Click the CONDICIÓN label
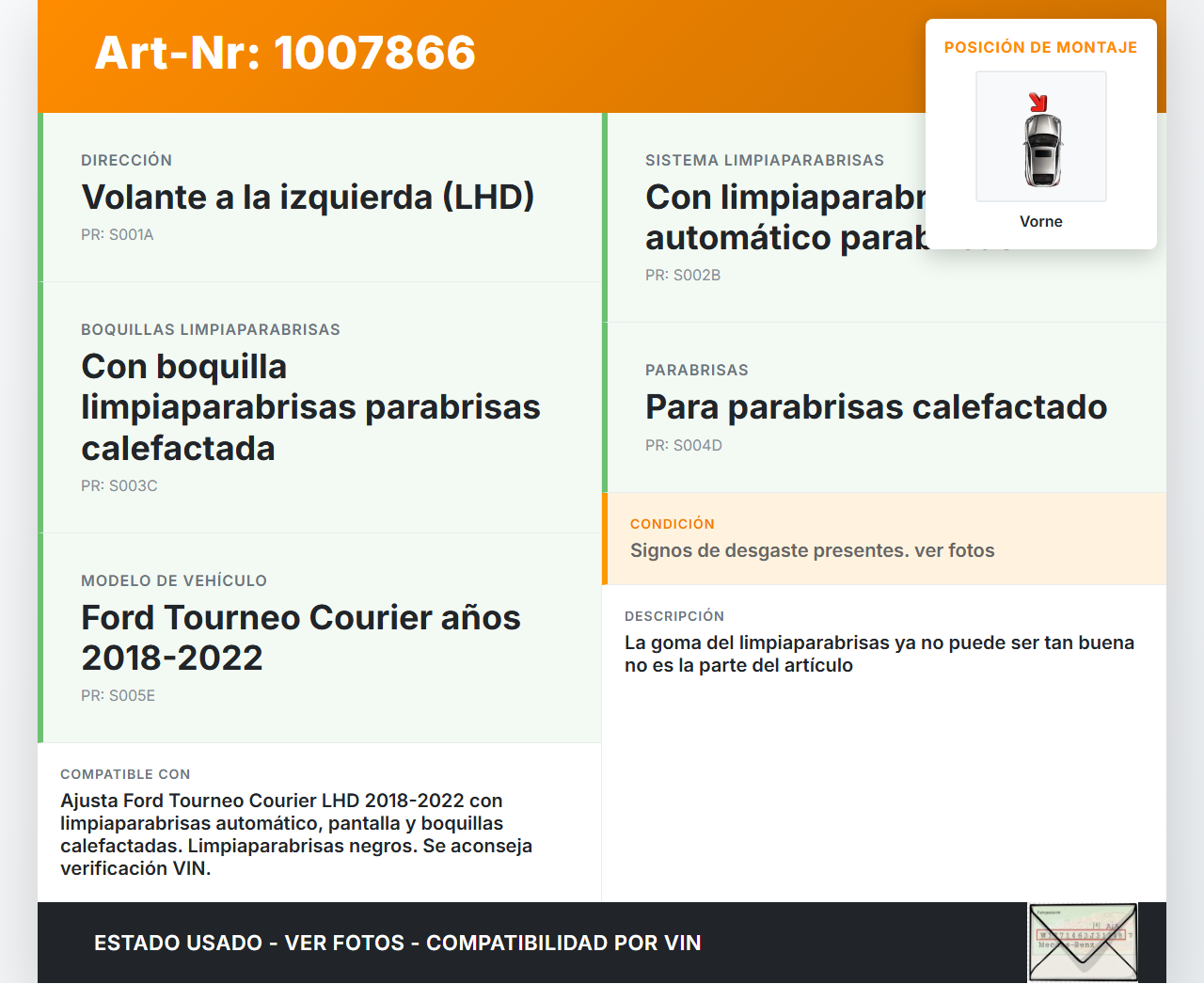This screenshot has height=984, width=1204. pyautogui.click(x=673, y=524)
